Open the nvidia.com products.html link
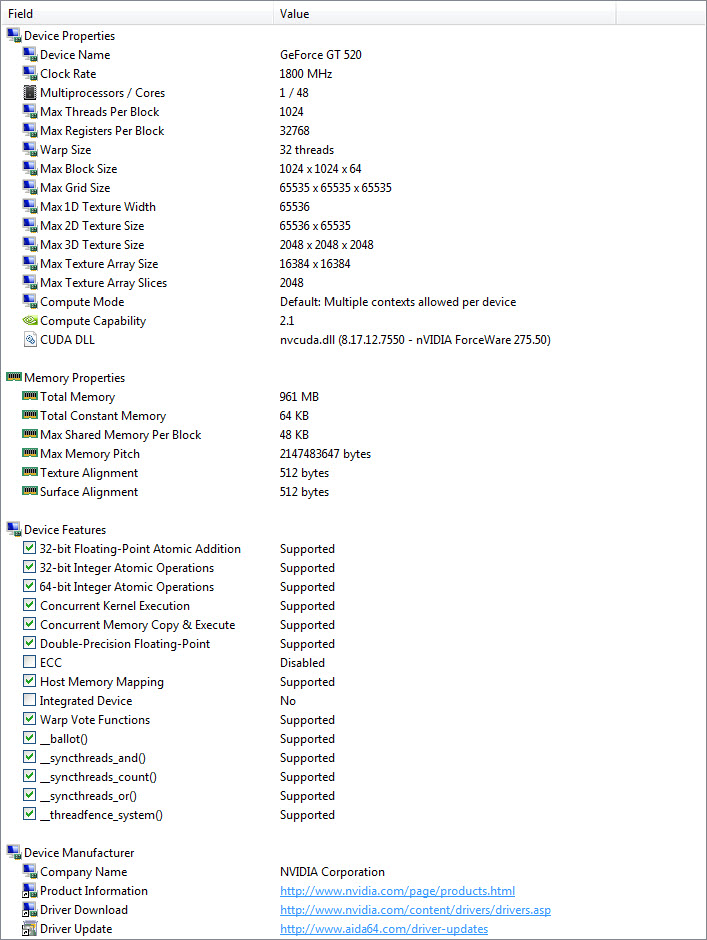 pos(398,891)
